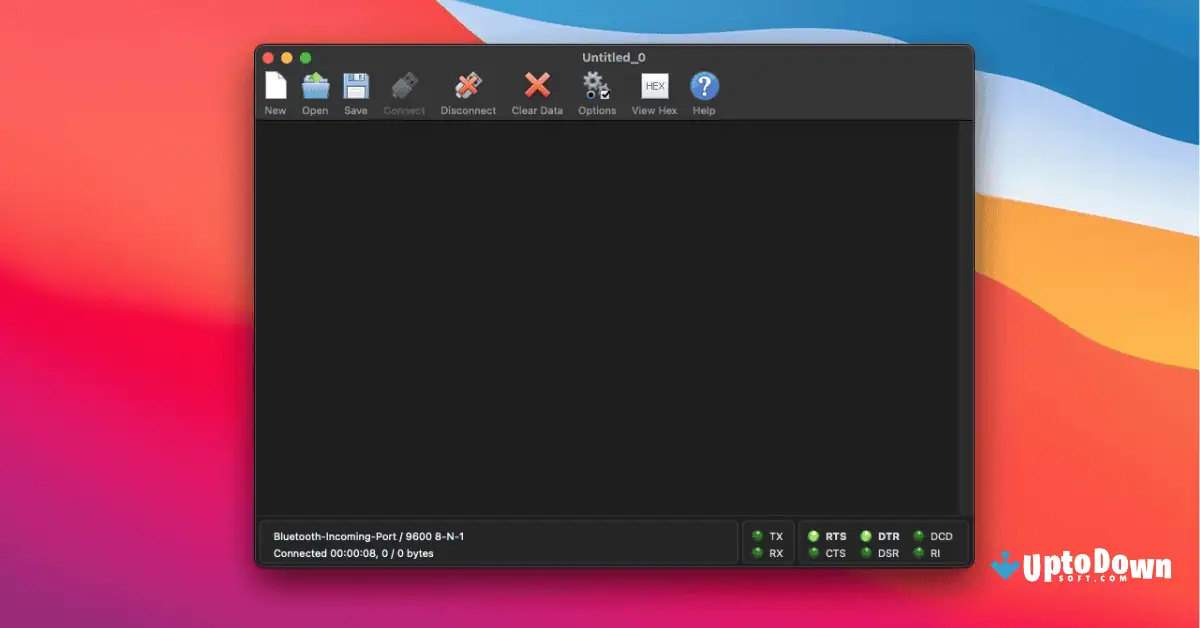Click the TX activity light
Image resolution: width=1200 pixels, height=628 pixels.
[x=758, y=536]
